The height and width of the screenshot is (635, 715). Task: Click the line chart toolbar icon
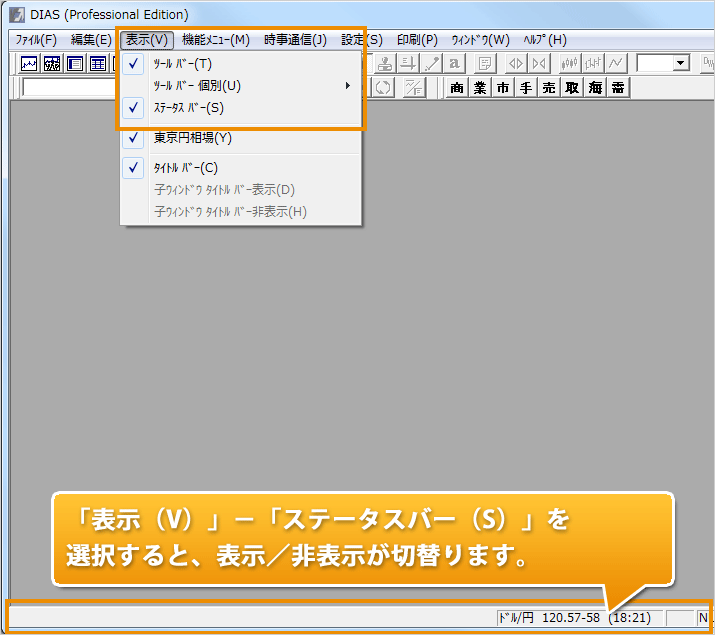coord(30,64)
